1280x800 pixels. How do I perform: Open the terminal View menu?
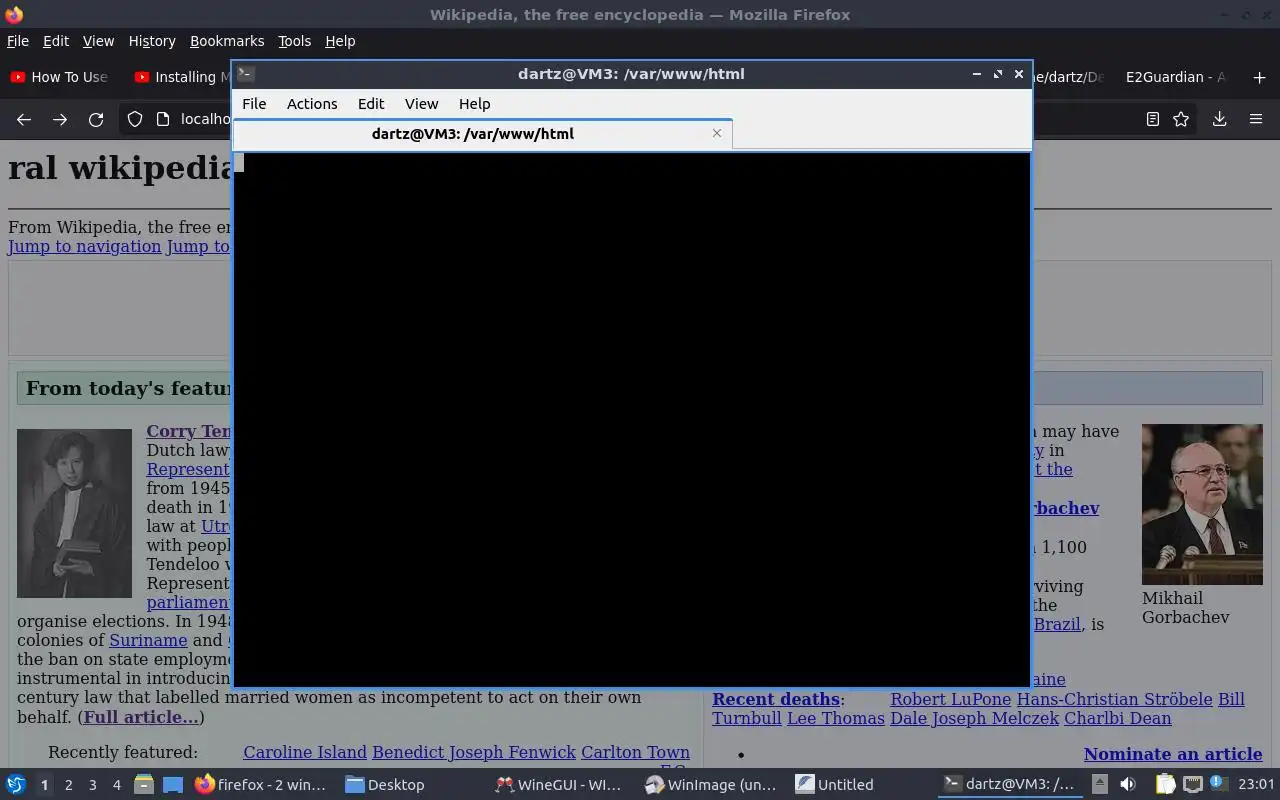coord(421,104)
